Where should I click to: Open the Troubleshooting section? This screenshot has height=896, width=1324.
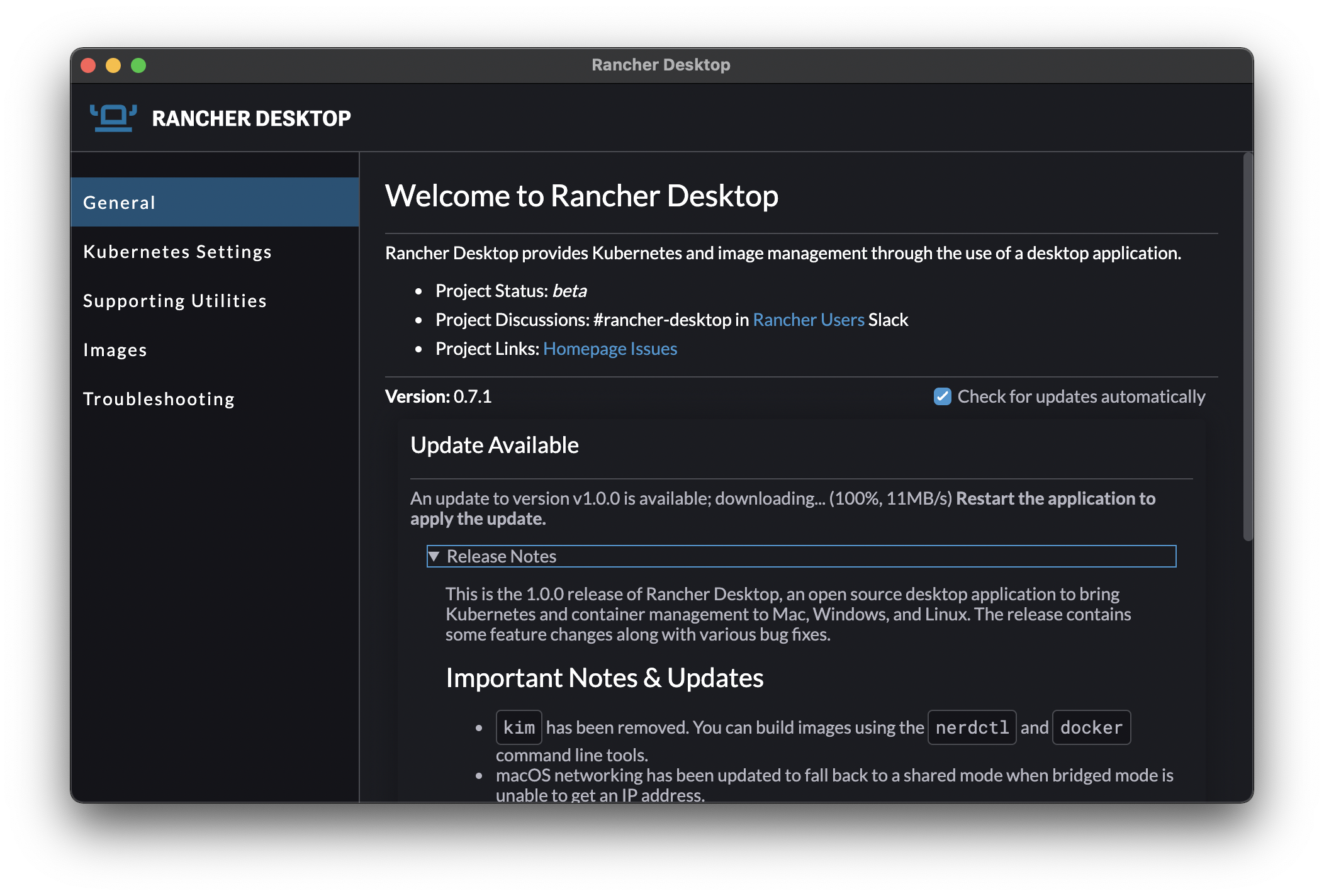point(215,398)
